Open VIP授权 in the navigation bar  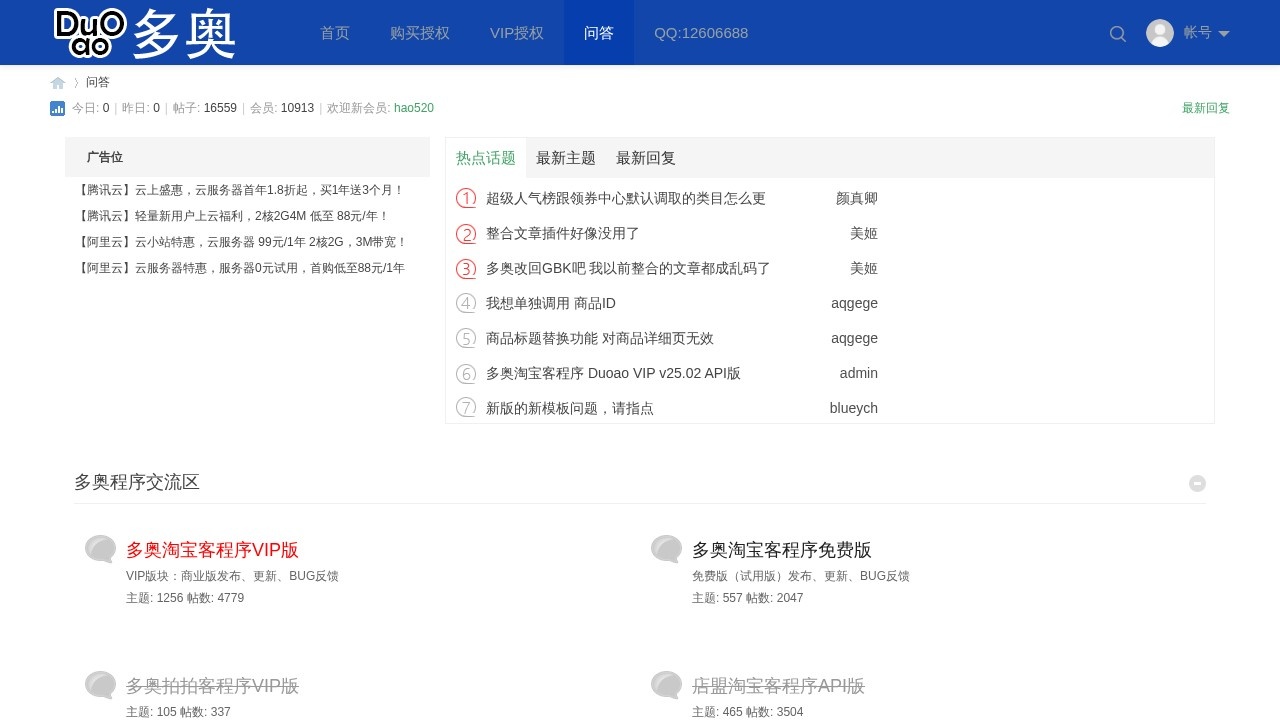pyautogui.click(x=517, y=33)
